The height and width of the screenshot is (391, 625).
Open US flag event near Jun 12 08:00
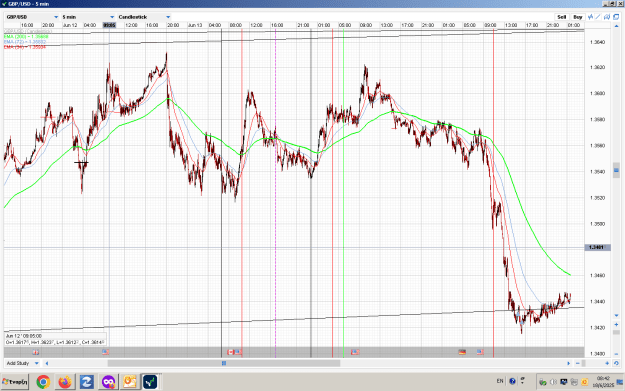[105, 352]
